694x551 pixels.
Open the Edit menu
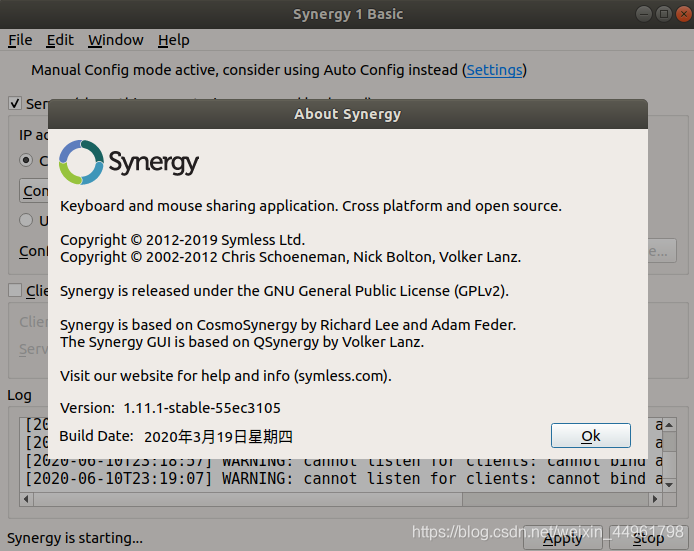pyautogui.click(x=60, y=40)
